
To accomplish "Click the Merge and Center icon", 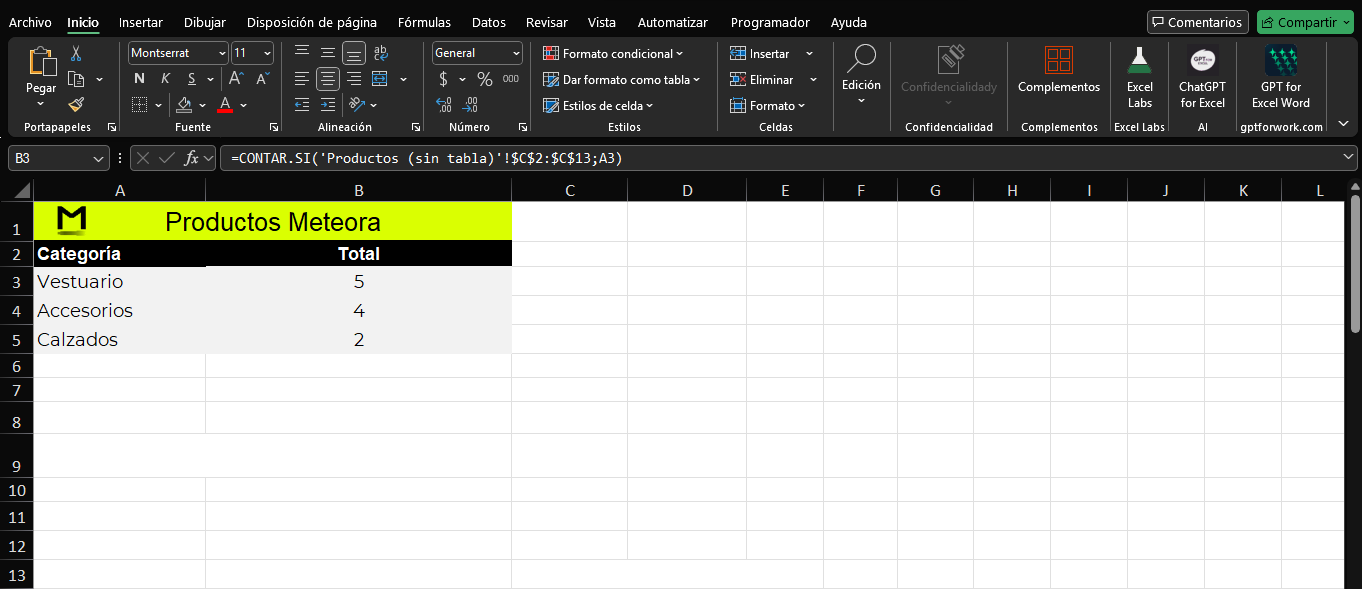I will (380, 79).
